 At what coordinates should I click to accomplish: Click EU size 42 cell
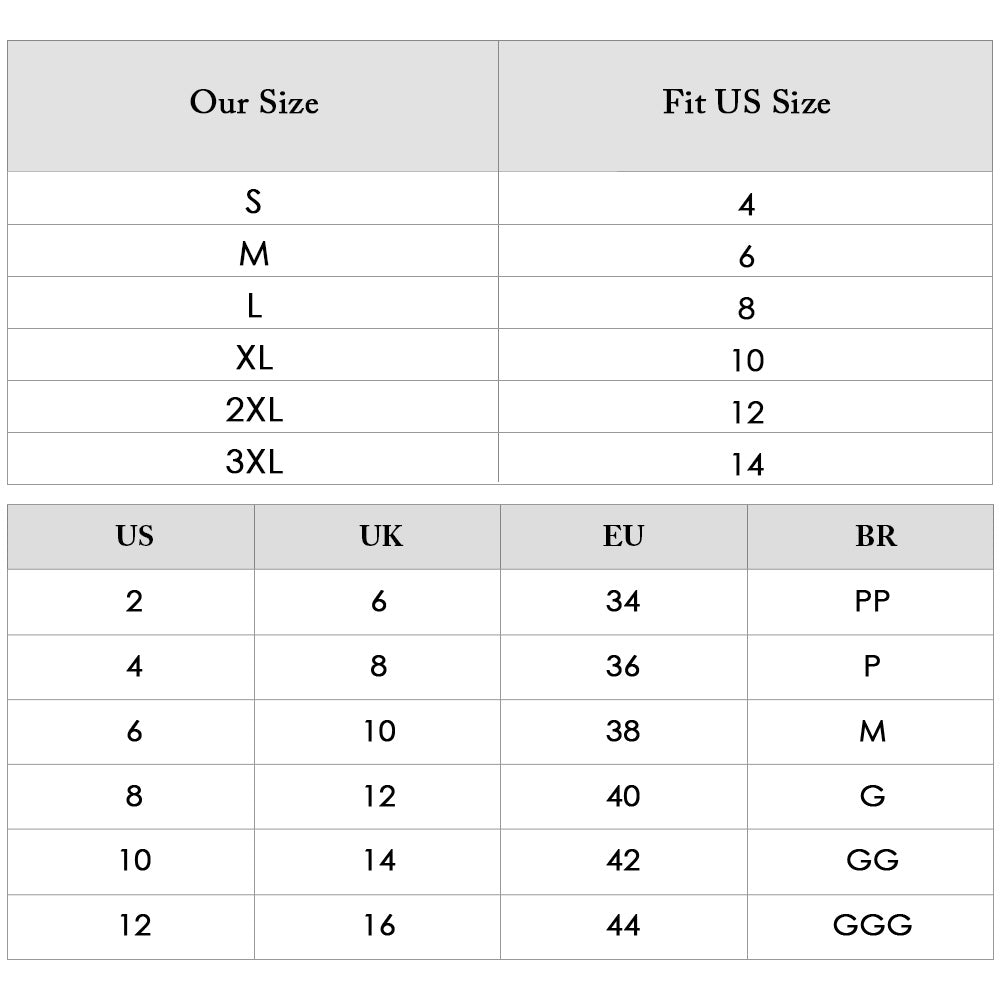[x=623, y=860]
